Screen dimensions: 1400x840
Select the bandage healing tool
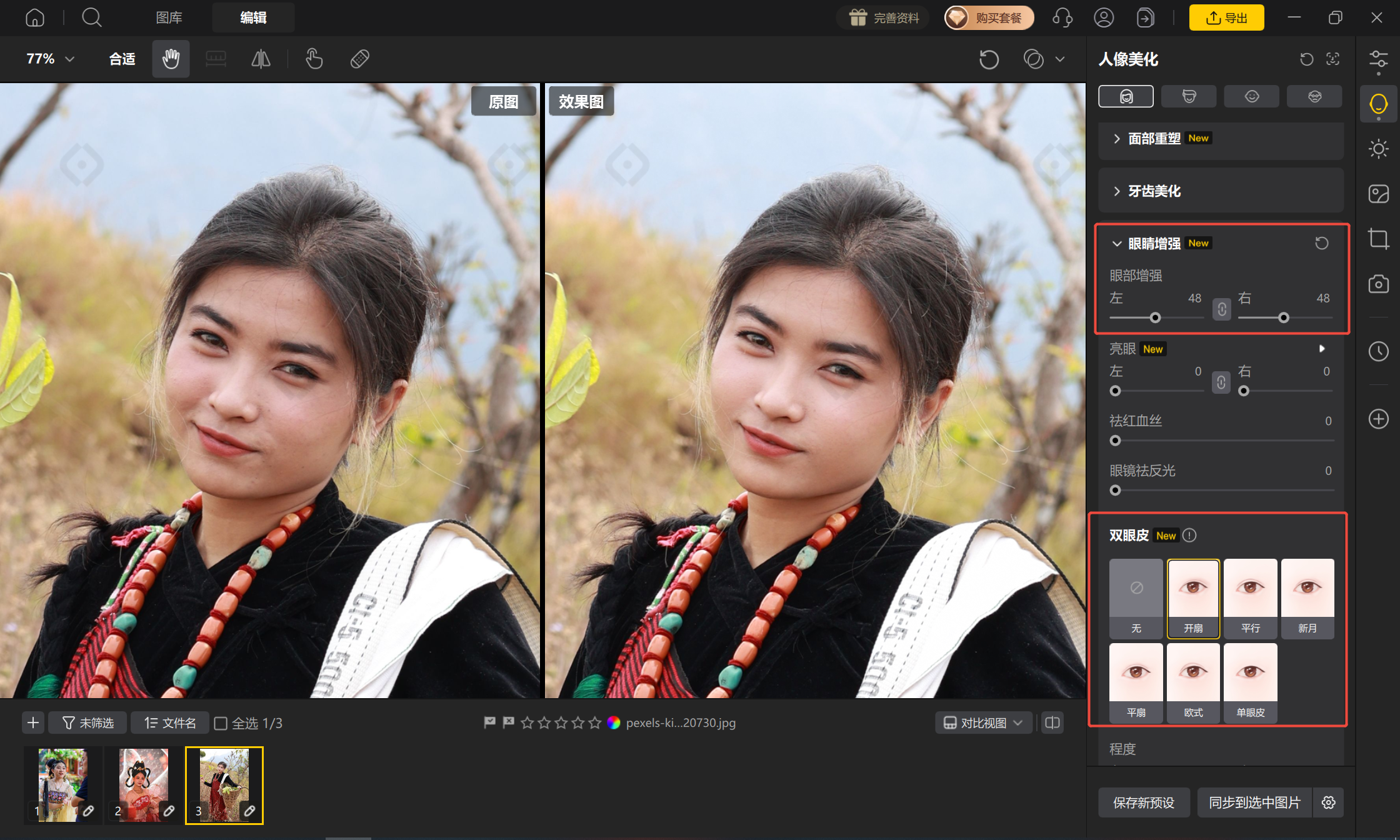coord(360,59)
